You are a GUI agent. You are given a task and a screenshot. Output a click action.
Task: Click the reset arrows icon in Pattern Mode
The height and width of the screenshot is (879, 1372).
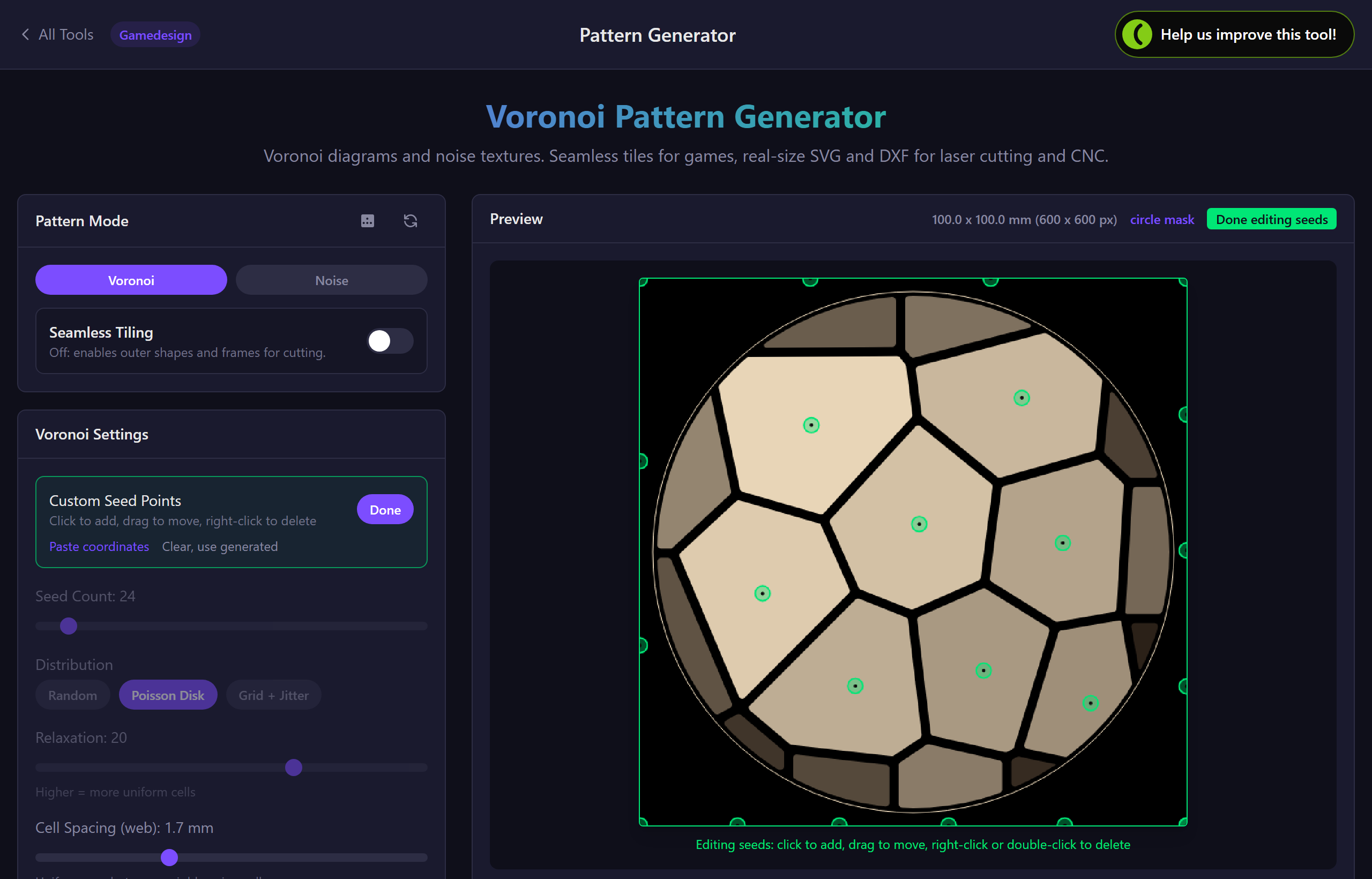(x=411, y=221)
